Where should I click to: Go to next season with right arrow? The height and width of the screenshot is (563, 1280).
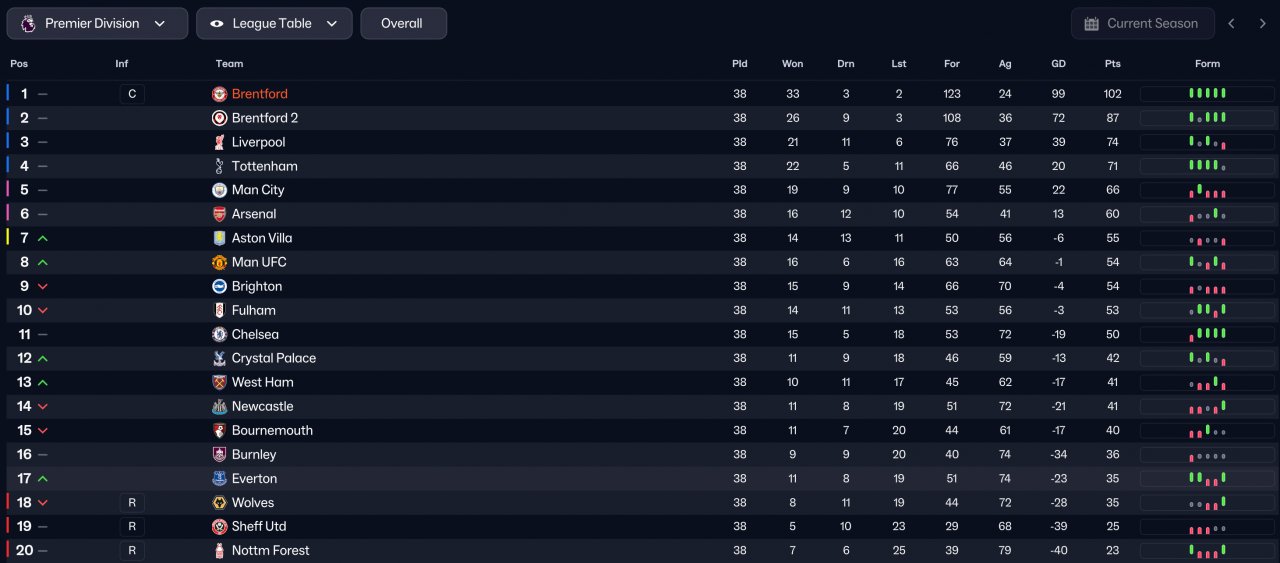[x=1262, y=23]
